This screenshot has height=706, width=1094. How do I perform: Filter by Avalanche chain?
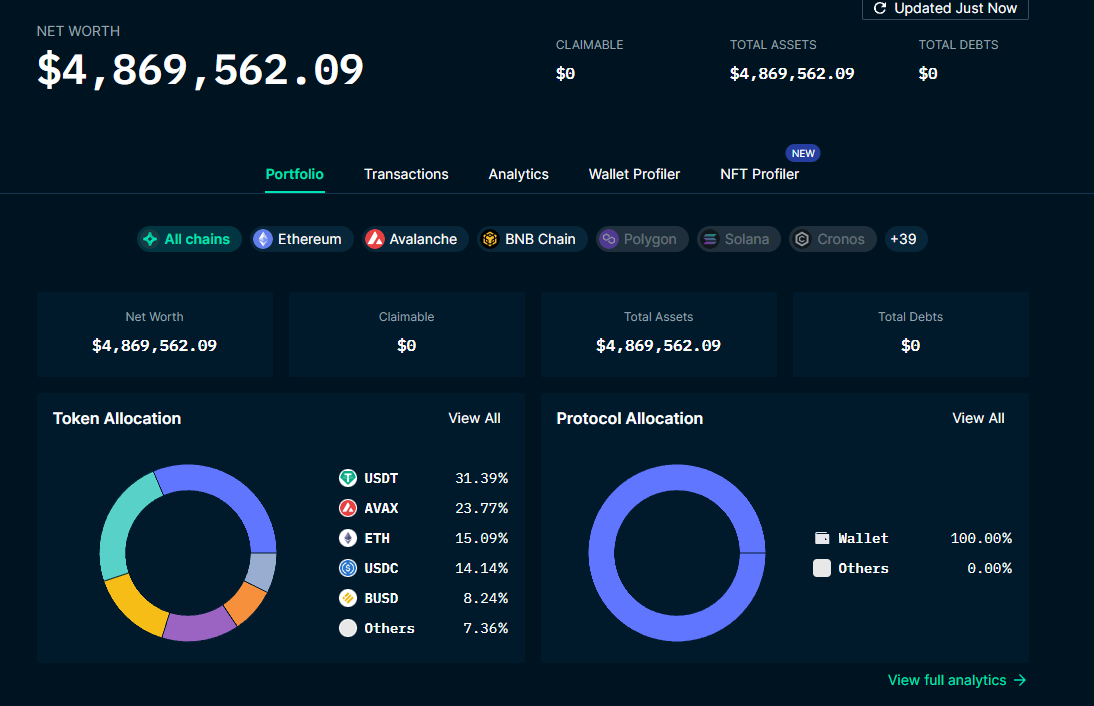412,239
